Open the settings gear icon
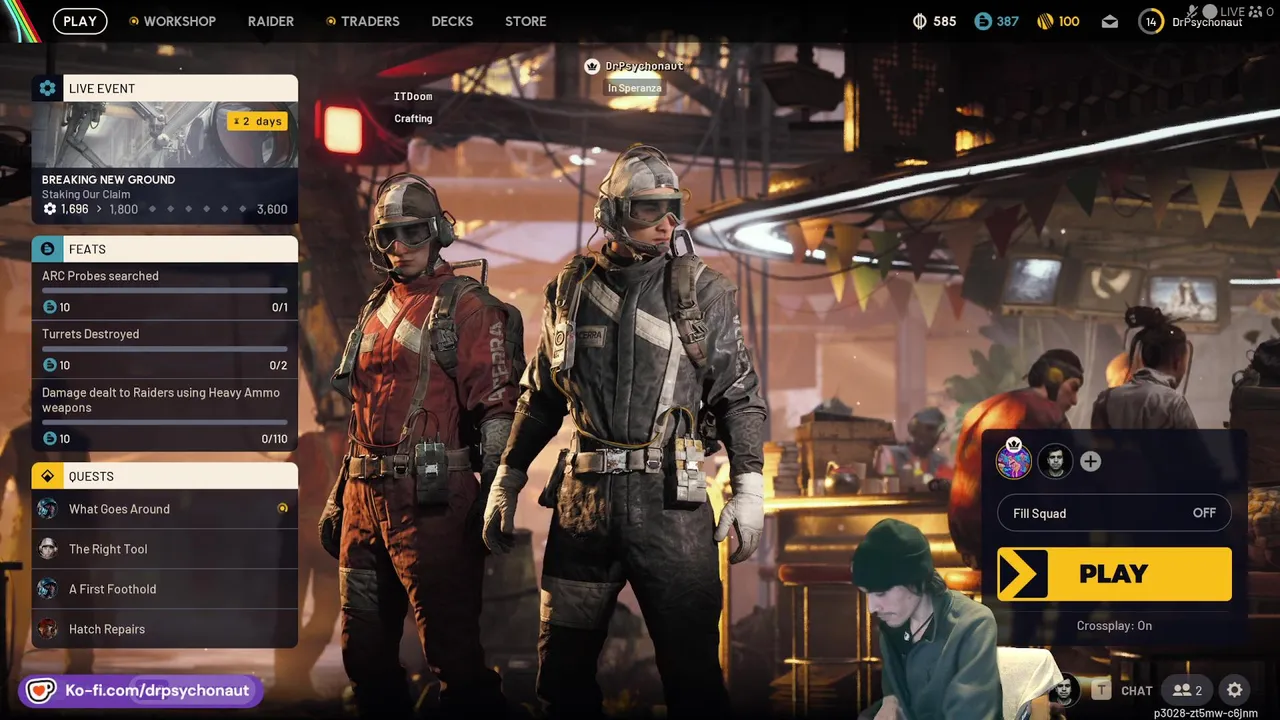This screenshot has width=1280, height=720. click(x=1235, y=690)
